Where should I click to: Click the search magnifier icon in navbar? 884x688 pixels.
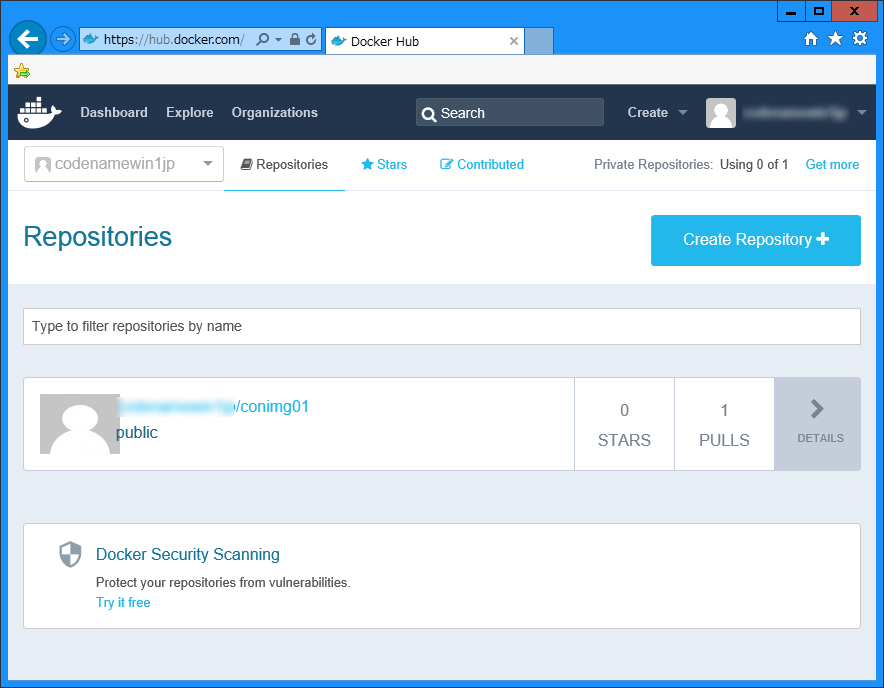(428, 114)
